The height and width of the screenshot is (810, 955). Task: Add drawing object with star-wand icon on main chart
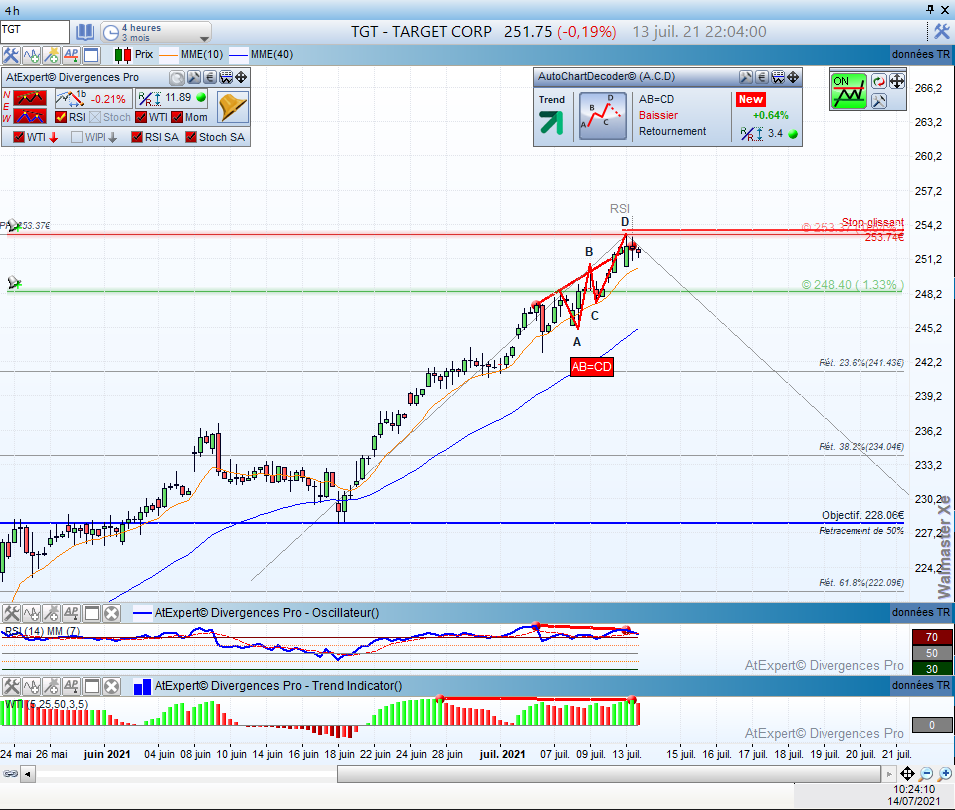(51, 55)
